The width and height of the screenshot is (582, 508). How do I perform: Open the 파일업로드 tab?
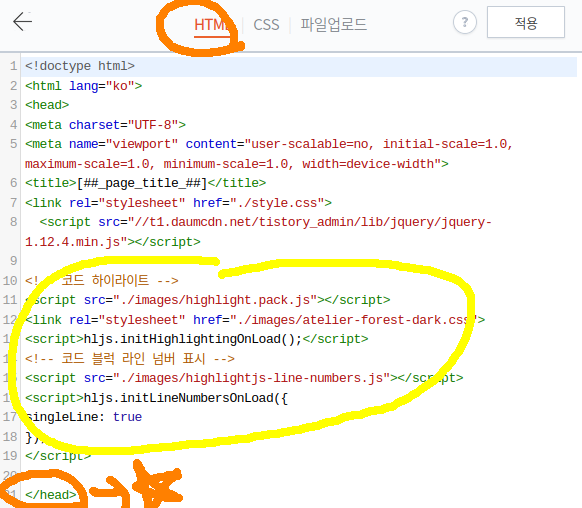(x=333, y=25)
